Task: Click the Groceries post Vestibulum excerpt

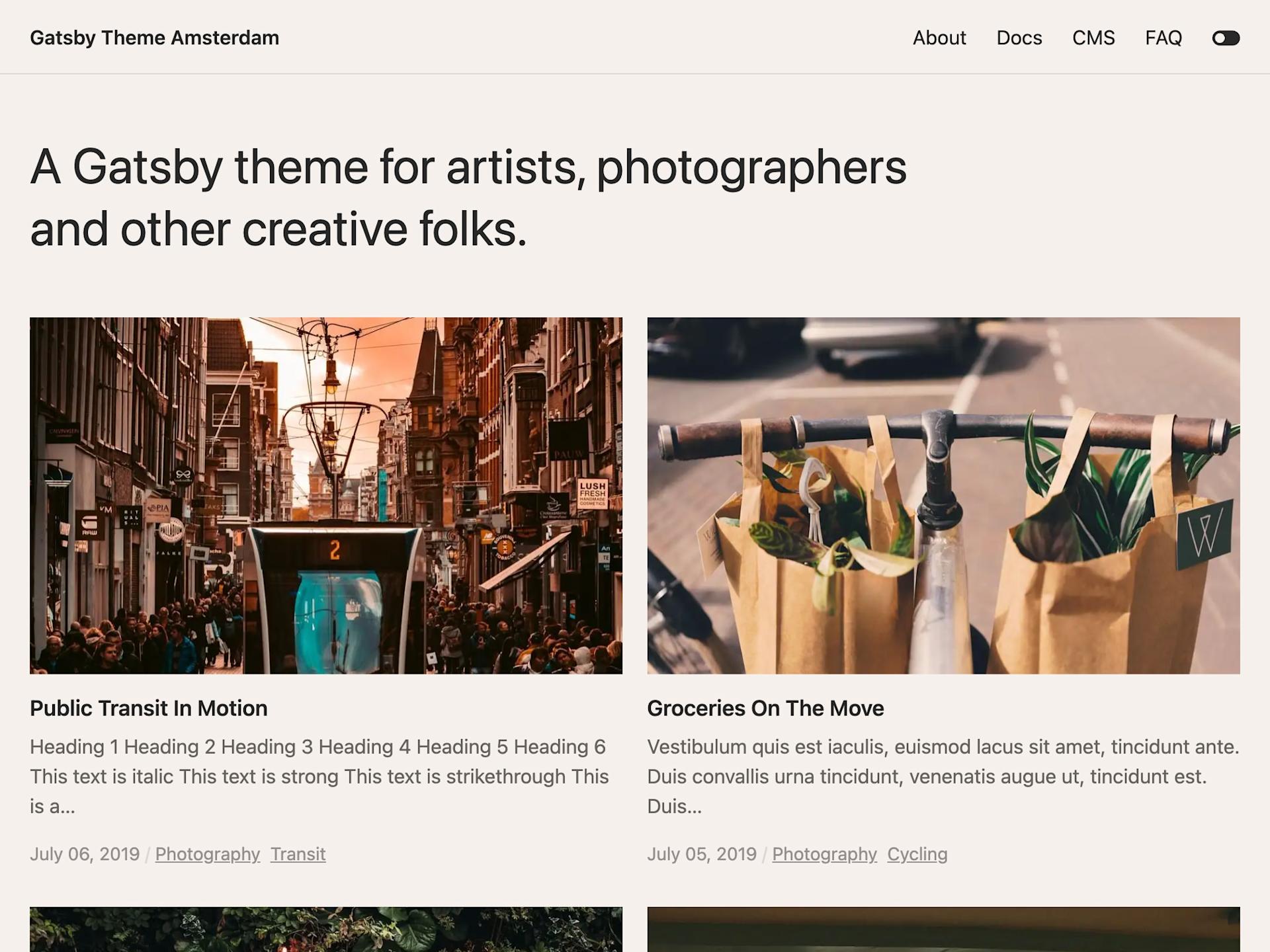Action: click(942, 776)
